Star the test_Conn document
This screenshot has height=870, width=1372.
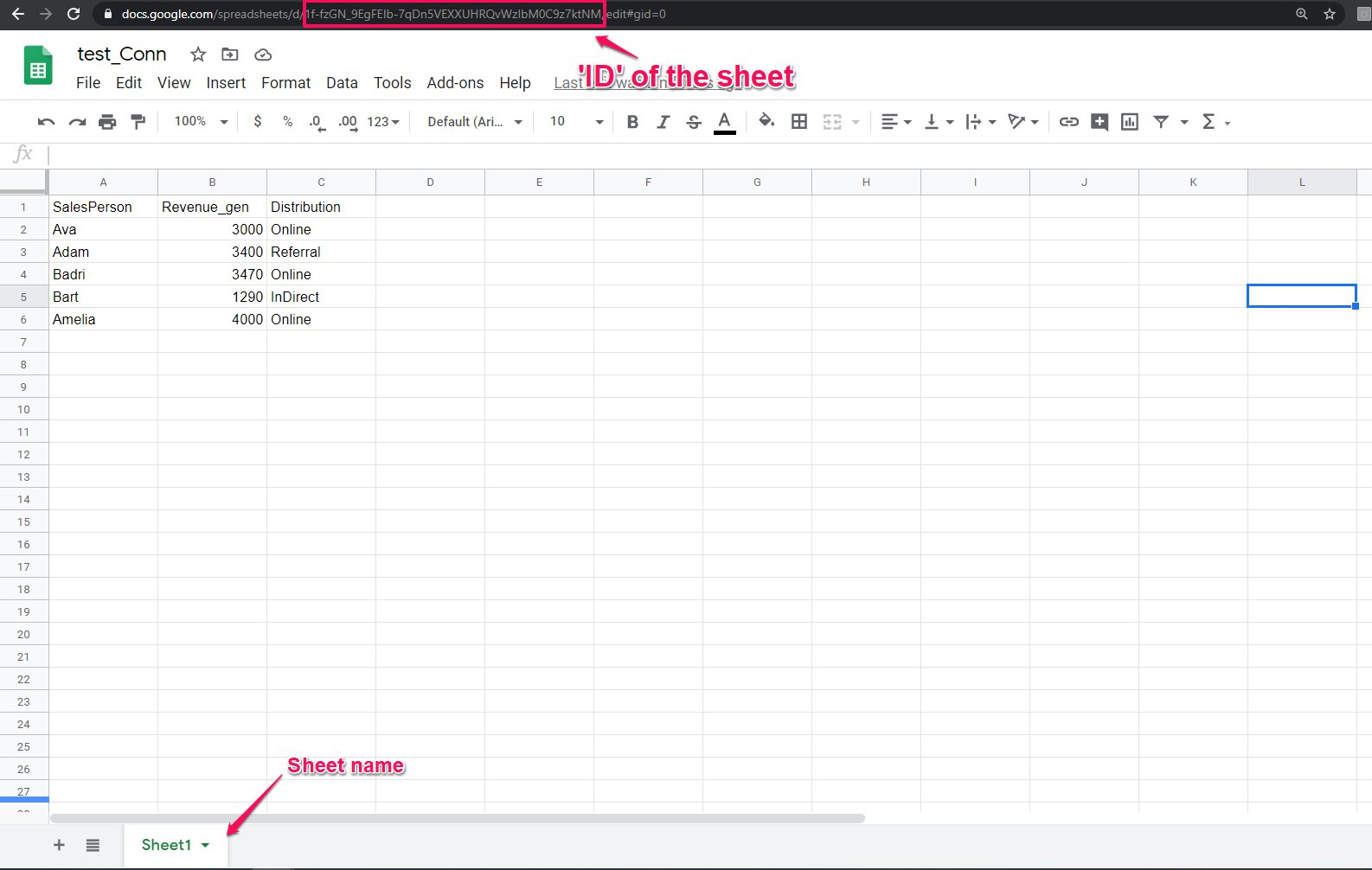point(198,54)
